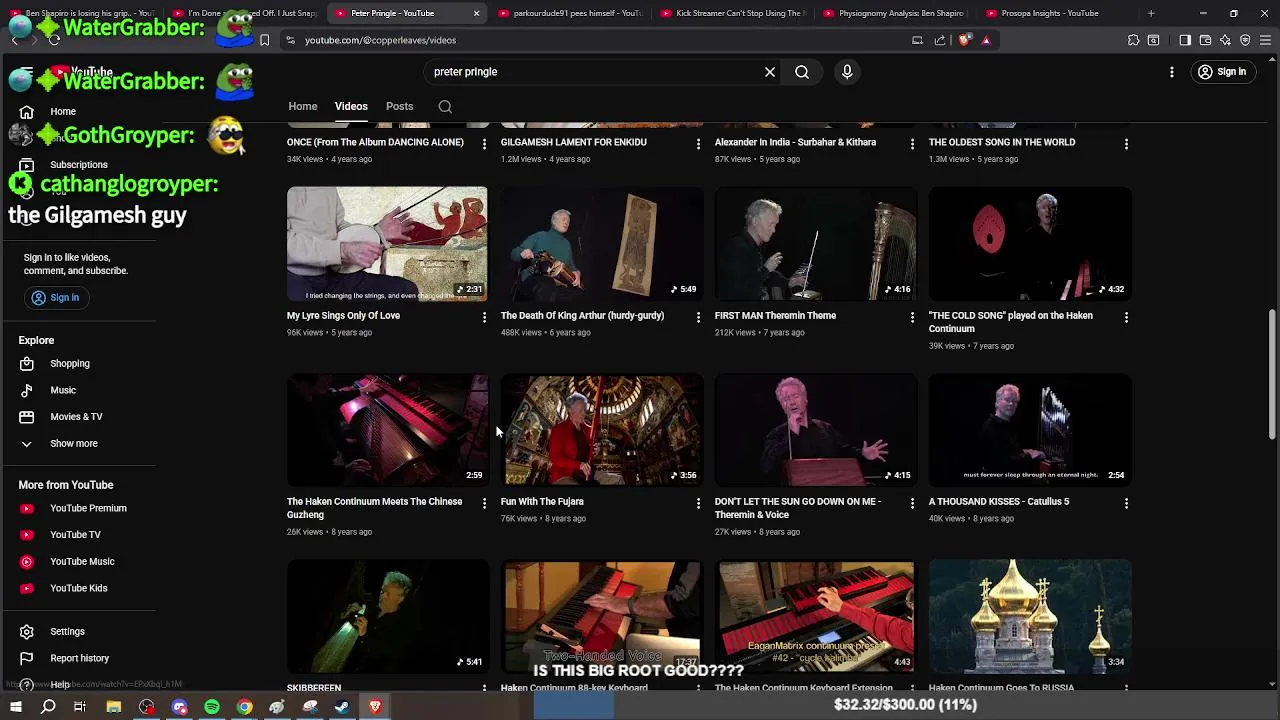
Task: Open THE OLDEST SONG IN THE WORLD title
Action: tap(1002, 142)
